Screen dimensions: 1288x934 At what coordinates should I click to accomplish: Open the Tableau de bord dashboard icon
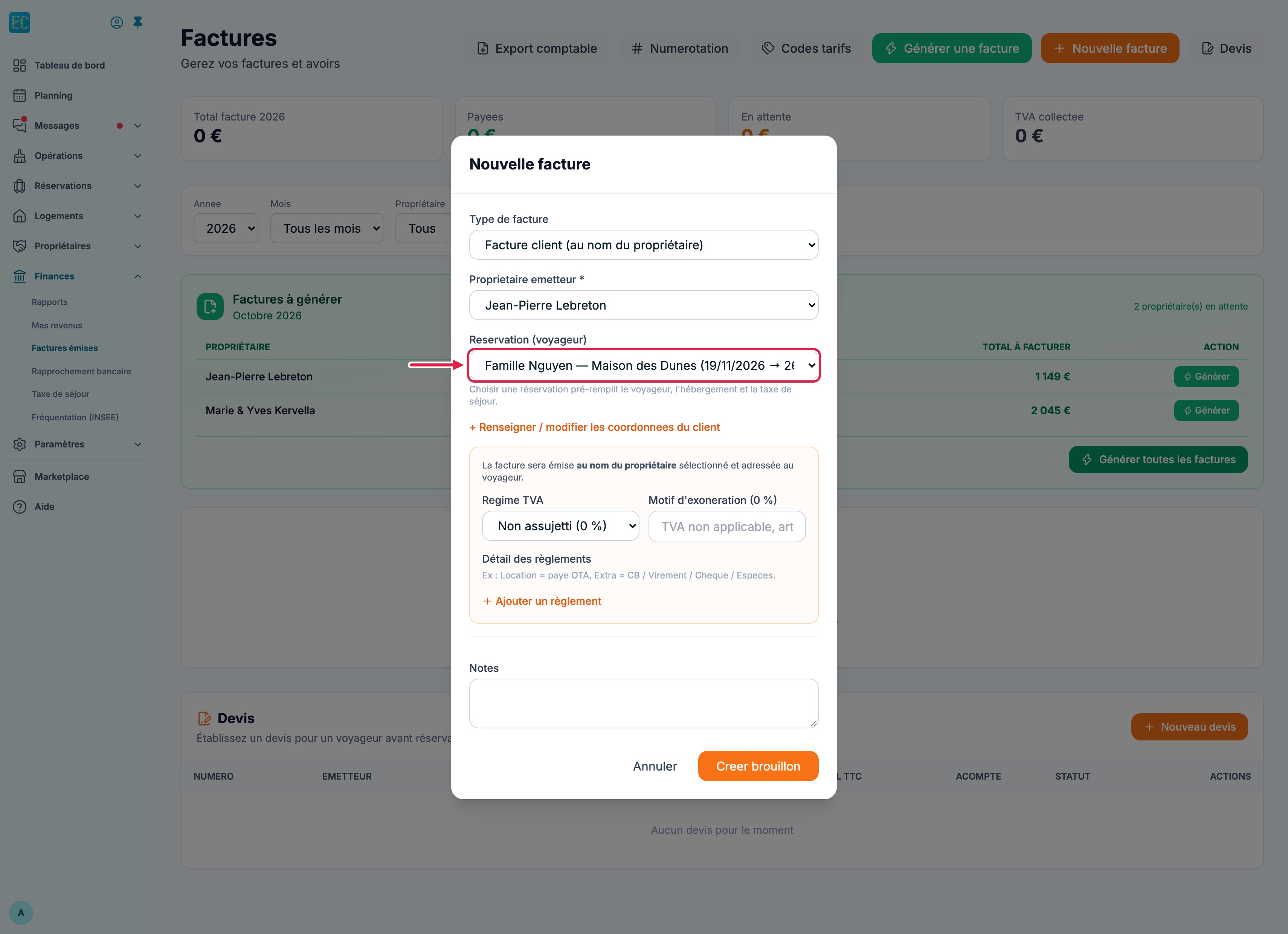pos(20,65)
